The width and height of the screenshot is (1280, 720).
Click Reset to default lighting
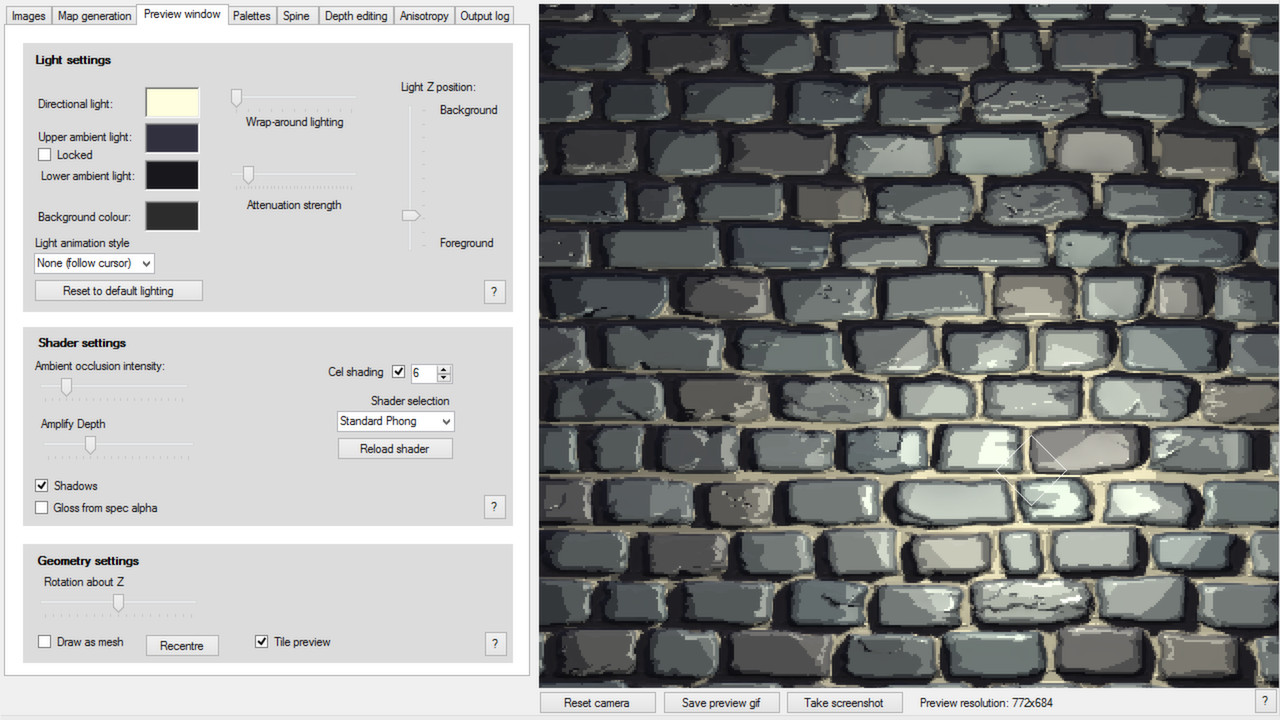118,290
